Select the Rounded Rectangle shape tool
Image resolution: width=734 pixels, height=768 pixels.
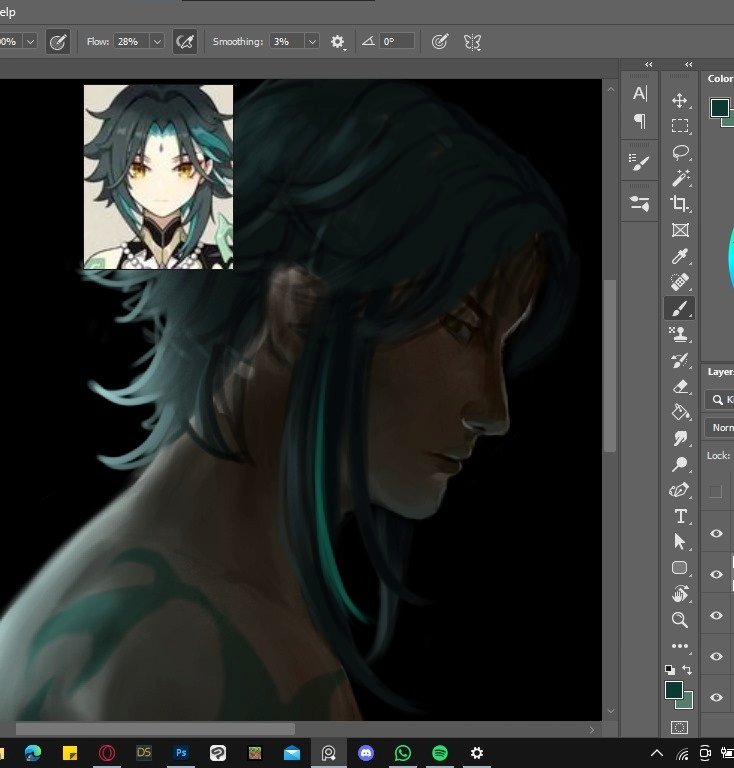[680, 568]
